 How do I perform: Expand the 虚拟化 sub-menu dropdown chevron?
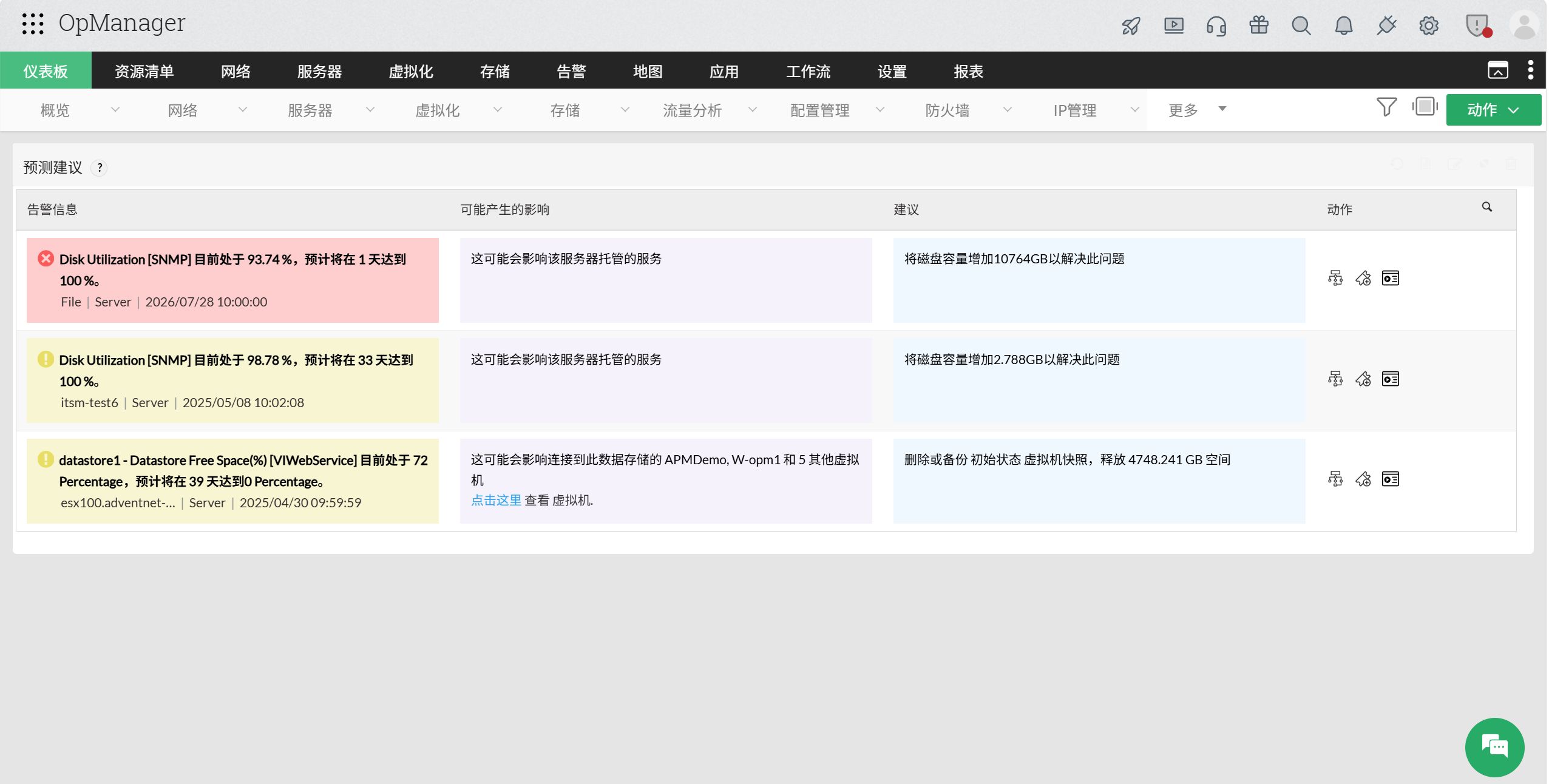click(x=497, y=110)
